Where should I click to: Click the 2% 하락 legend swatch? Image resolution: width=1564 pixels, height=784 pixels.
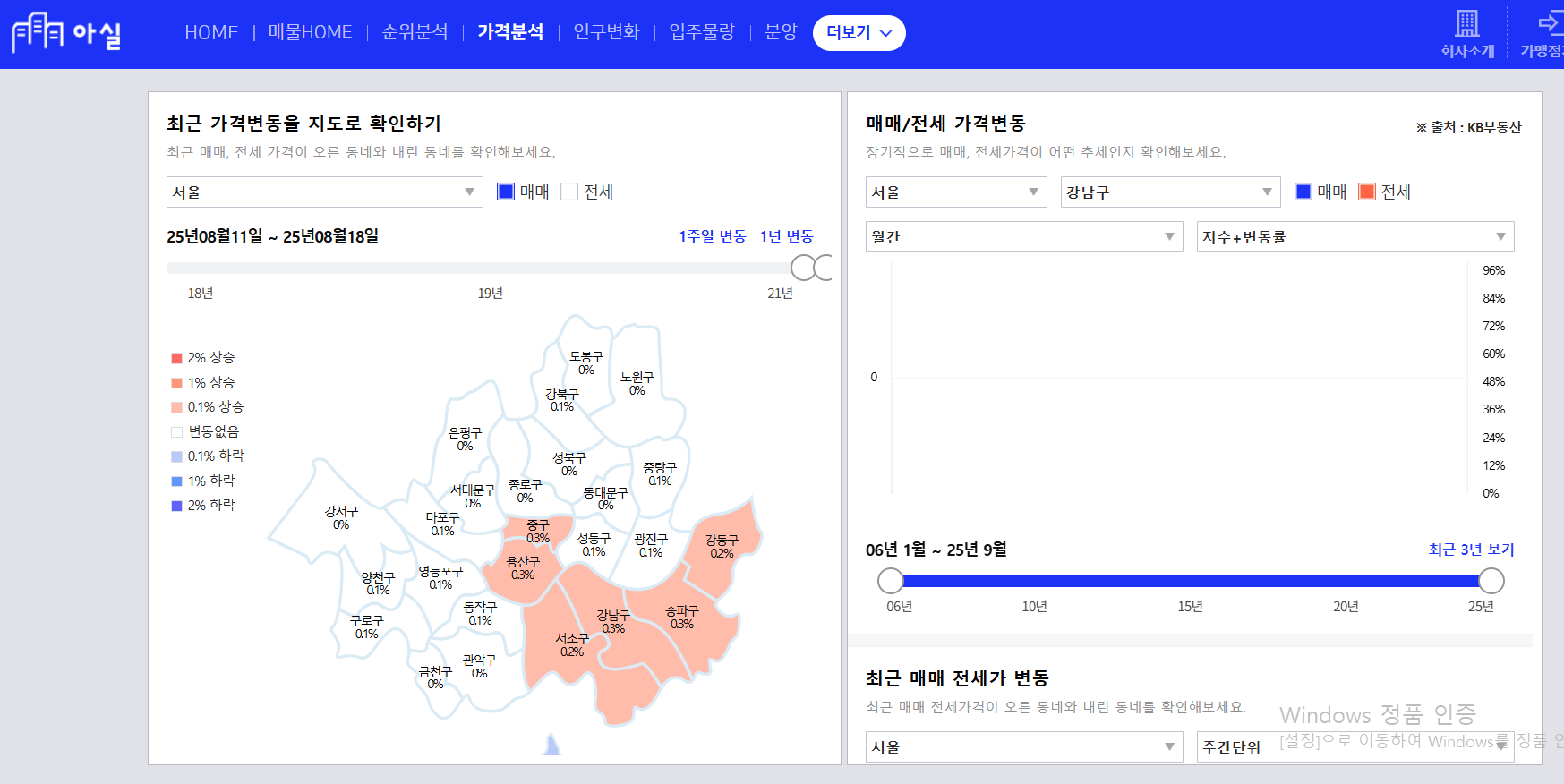point(176,506)
